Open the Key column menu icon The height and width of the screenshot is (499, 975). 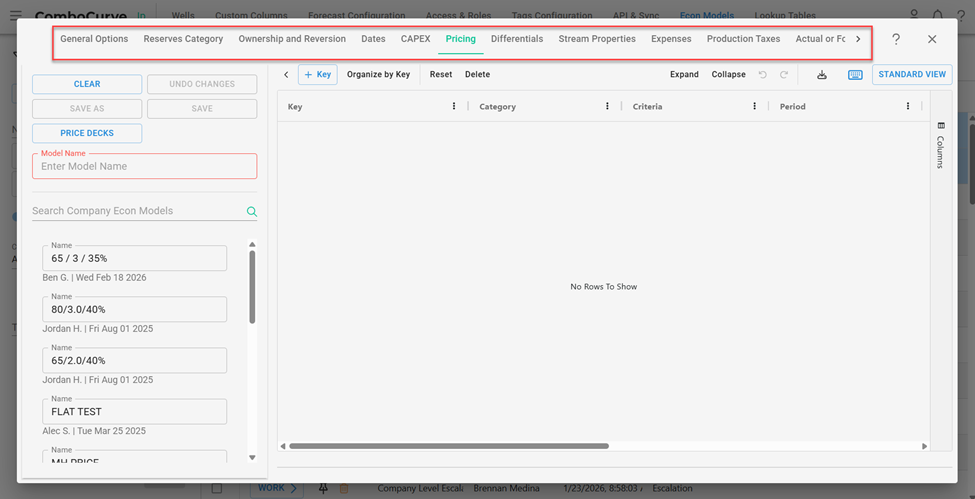click(x=454, y=106)
